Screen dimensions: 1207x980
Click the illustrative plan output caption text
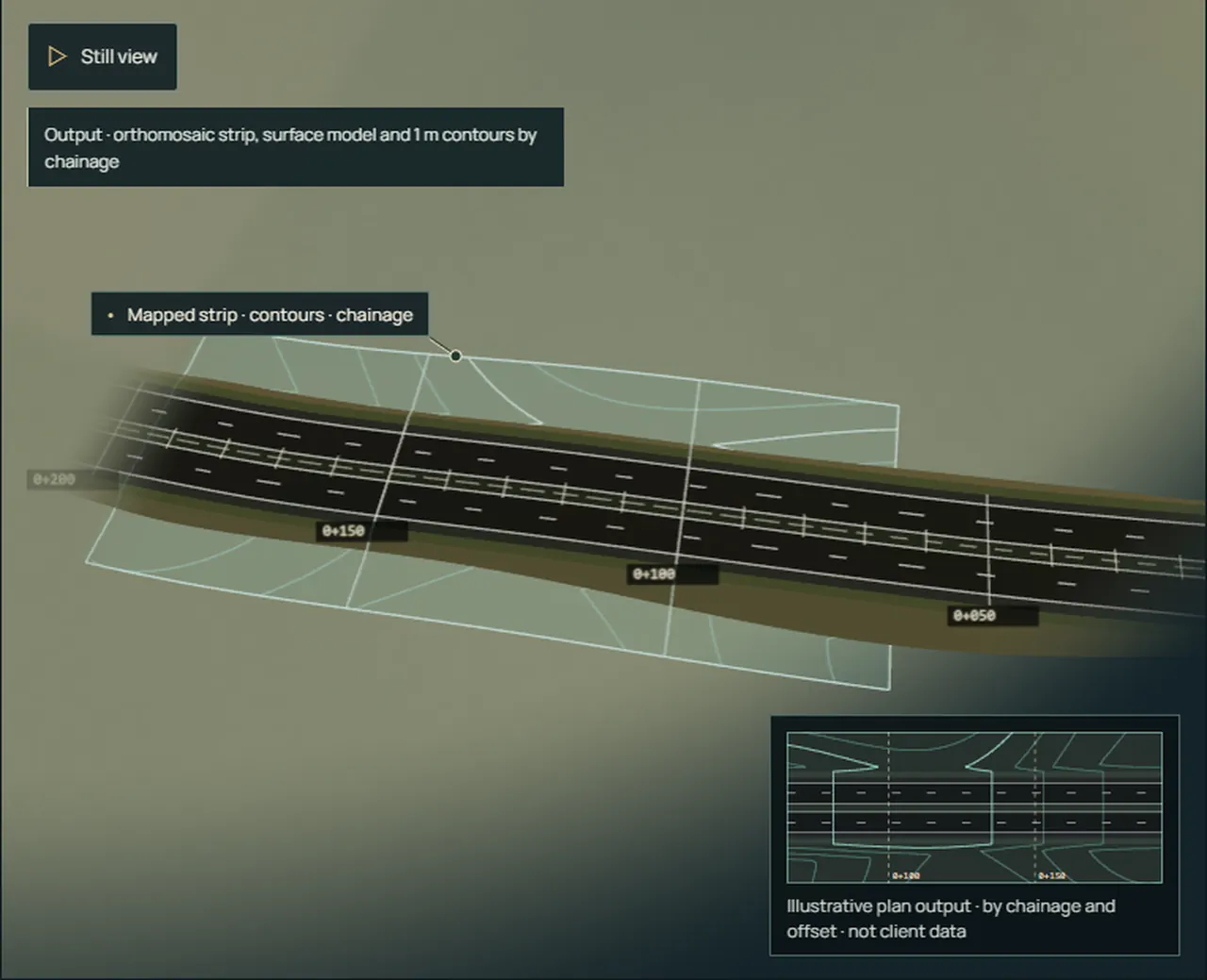[x=951, y=919]
